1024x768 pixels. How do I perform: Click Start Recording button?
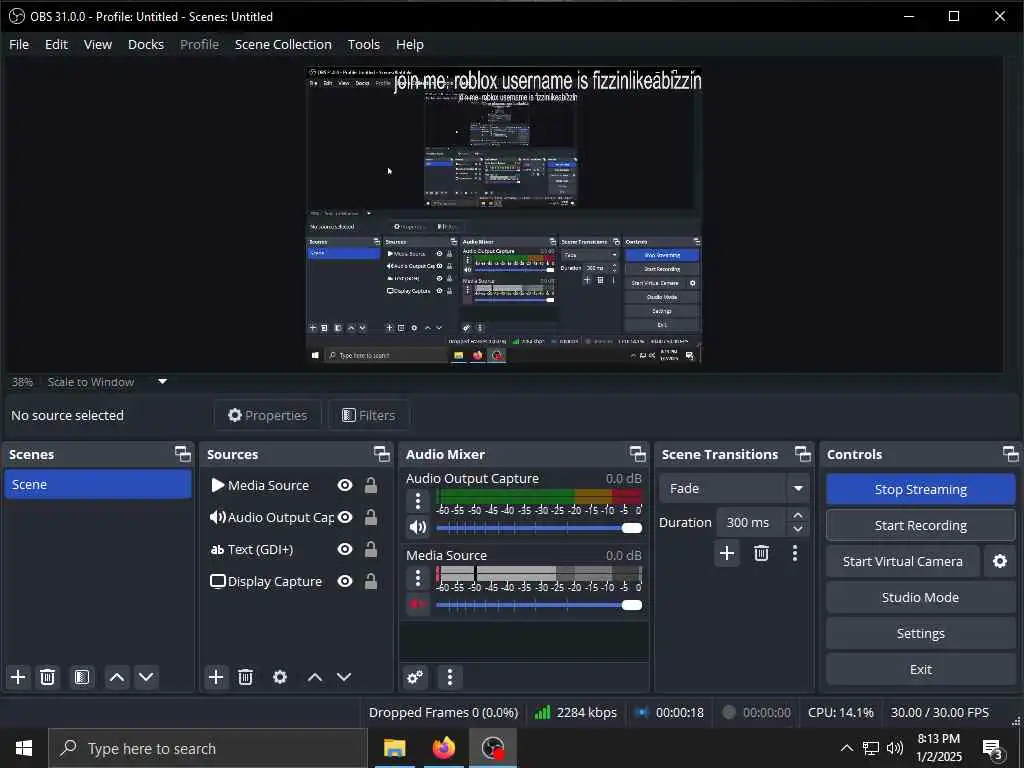click(920, 525)
